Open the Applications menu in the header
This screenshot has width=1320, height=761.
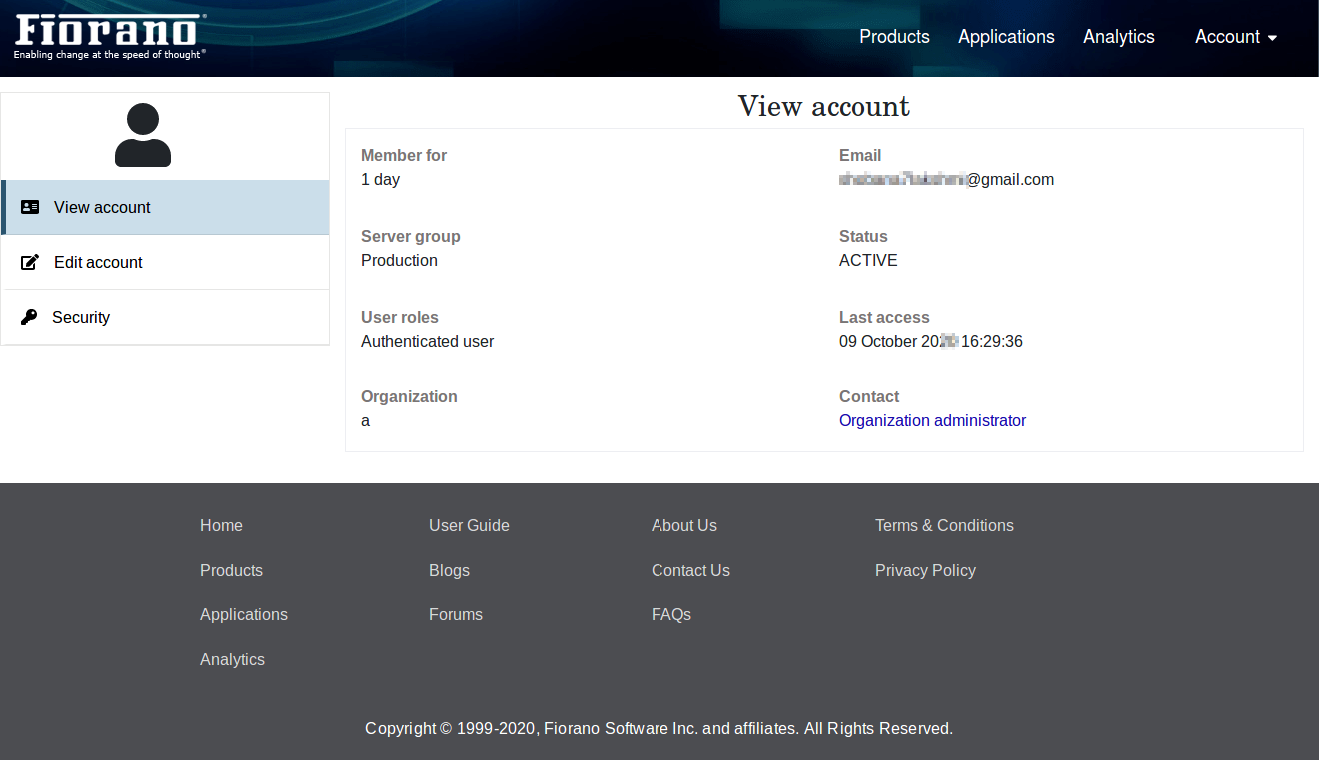[x=1006, y=37]
